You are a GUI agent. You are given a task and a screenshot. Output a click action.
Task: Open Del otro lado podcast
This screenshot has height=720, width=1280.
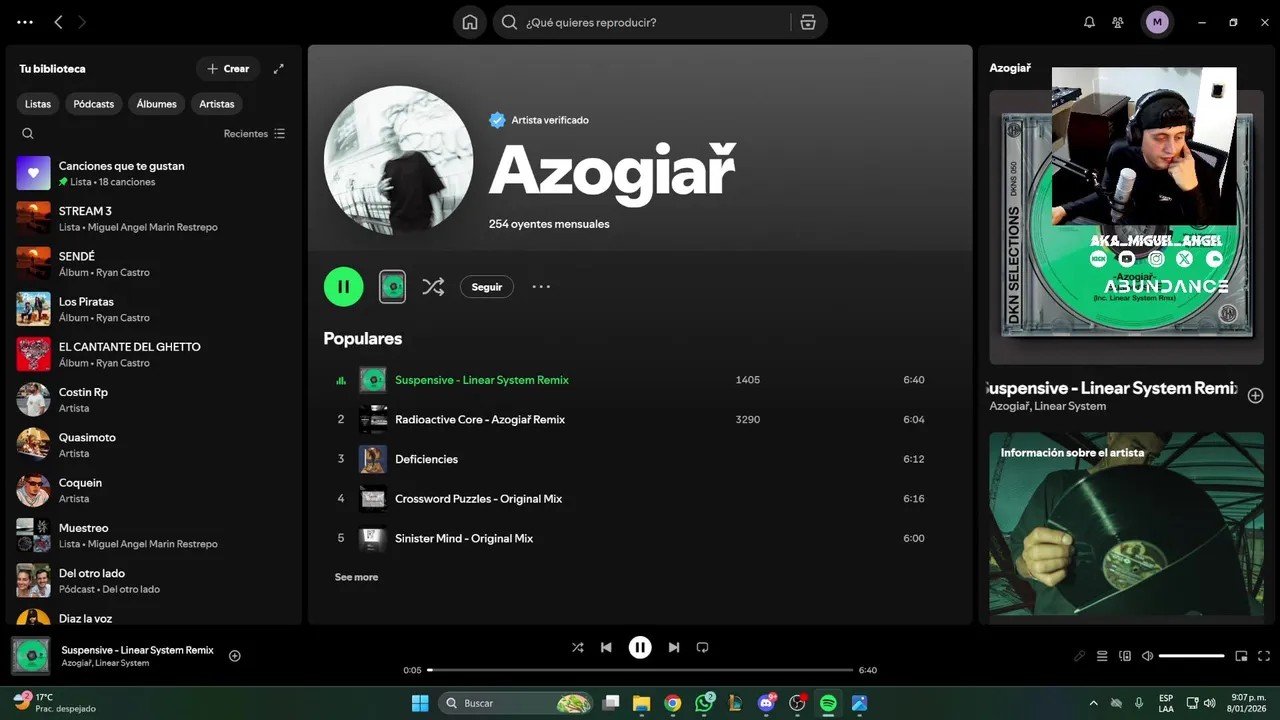(153, 580)
